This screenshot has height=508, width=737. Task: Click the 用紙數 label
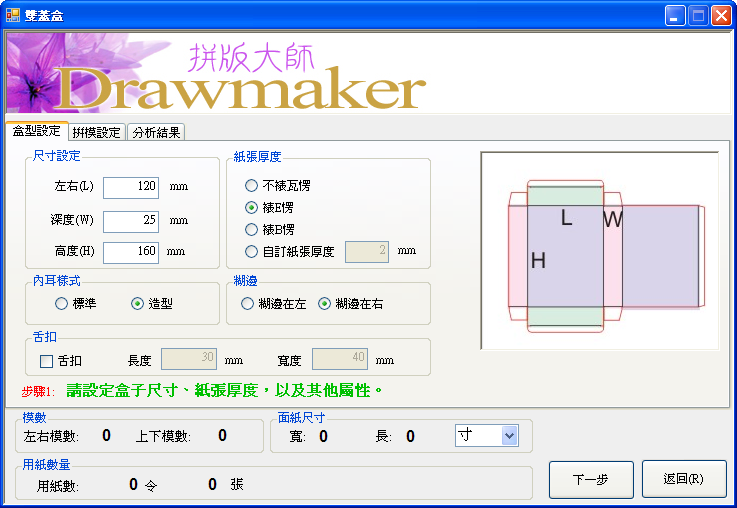click(x=57, y=485)
